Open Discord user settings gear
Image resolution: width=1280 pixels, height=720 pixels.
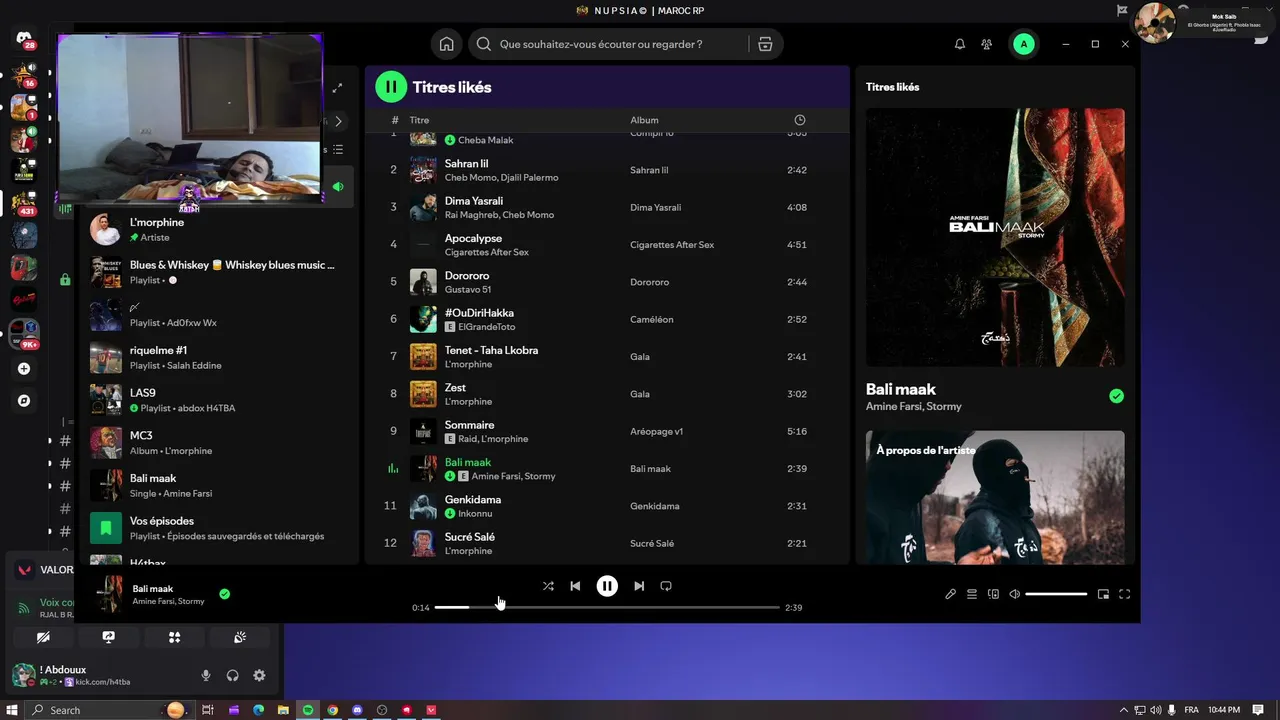pyautogui.click(x=259, y=675)
